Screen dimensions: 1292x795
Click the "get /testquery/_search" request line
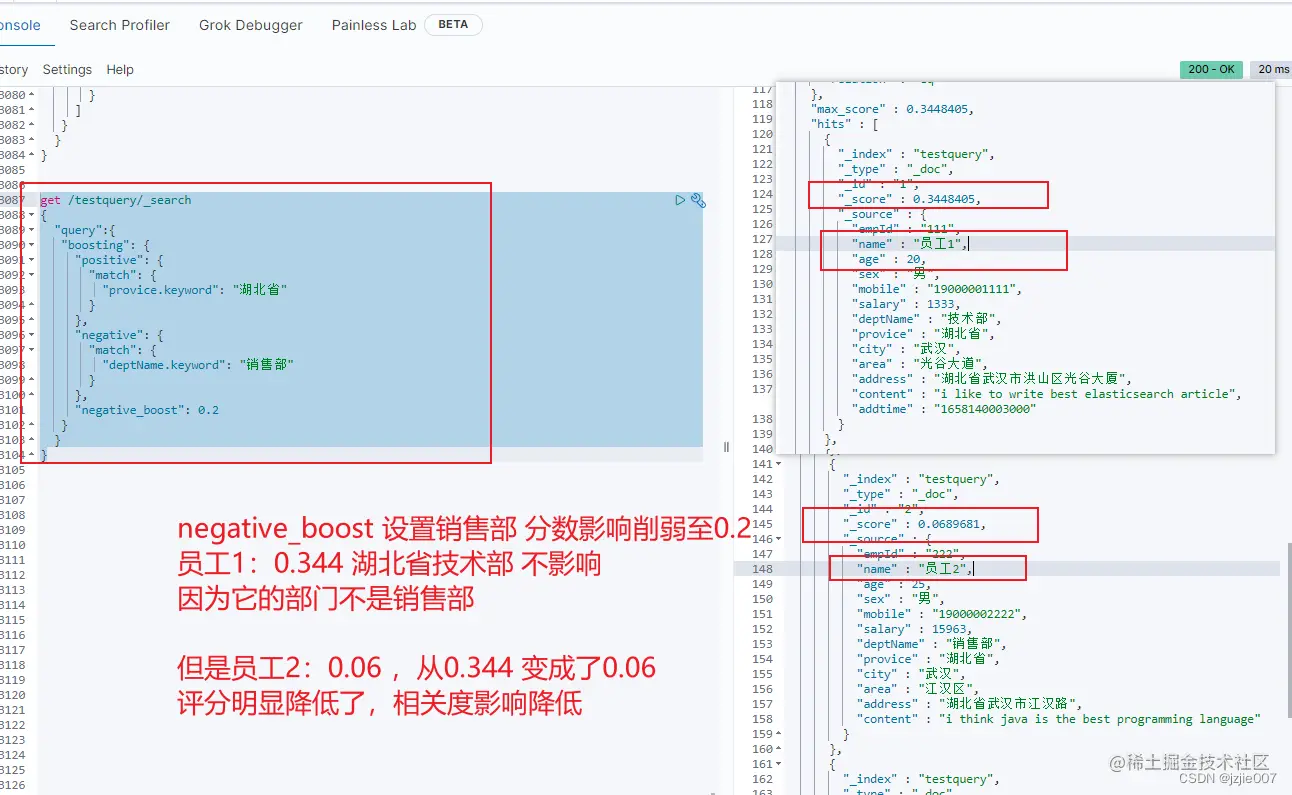116,200
